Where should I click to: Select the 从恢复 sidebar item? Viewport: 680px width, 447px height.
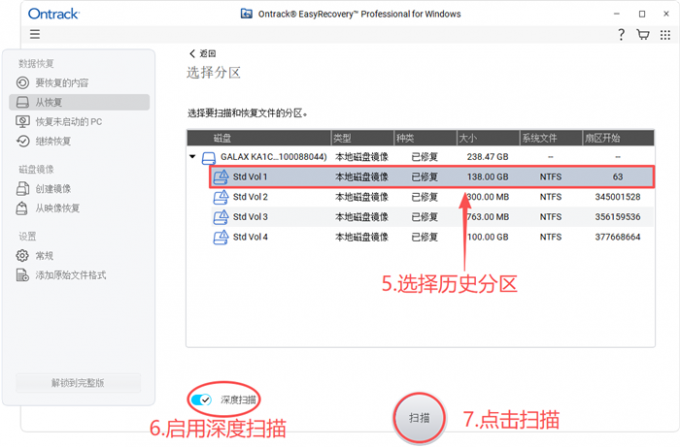coord(79,102)
